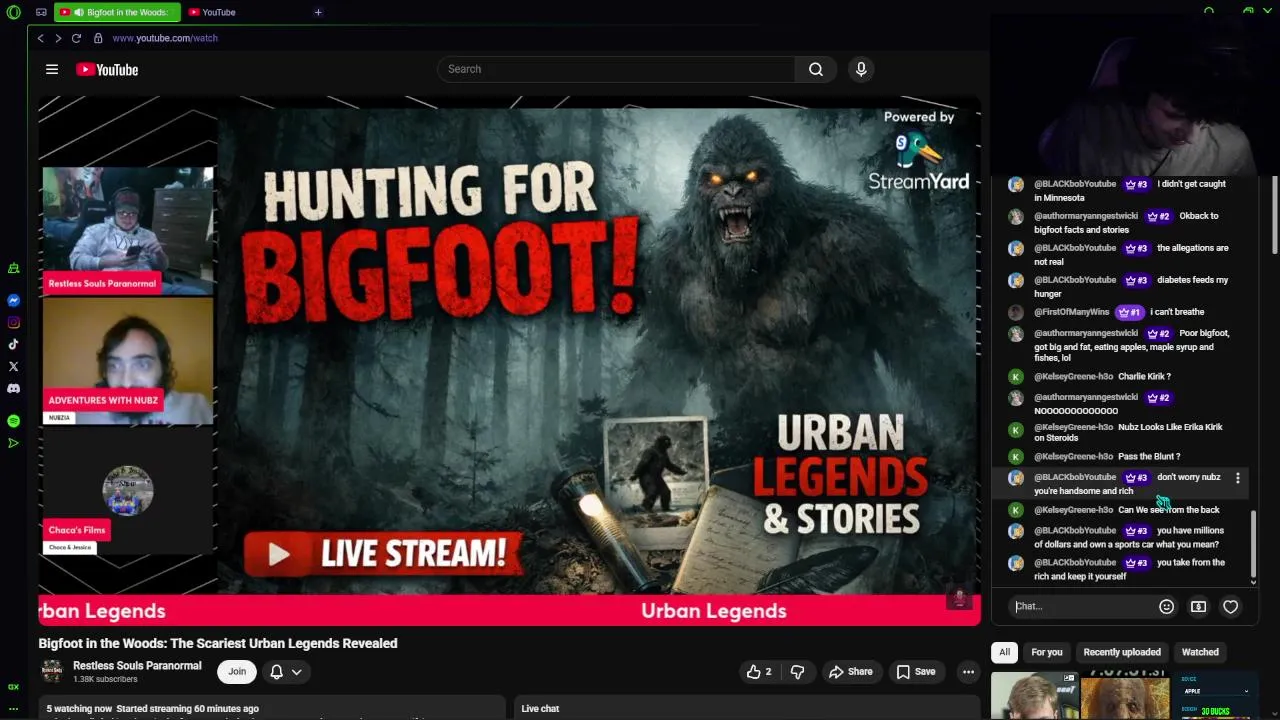Save the video to a playlist
Screen dimensions: 1280x720
tap(916, 672)
